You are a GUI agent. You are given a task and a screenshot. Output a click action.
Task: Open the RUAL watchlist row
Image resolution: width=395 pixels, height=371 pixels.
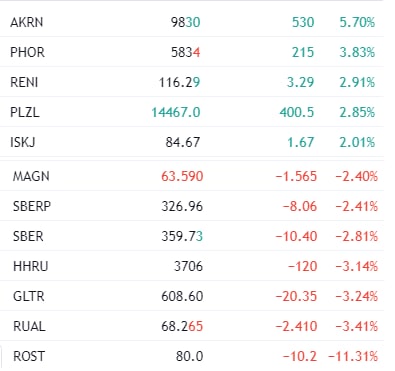click(192, 326)
